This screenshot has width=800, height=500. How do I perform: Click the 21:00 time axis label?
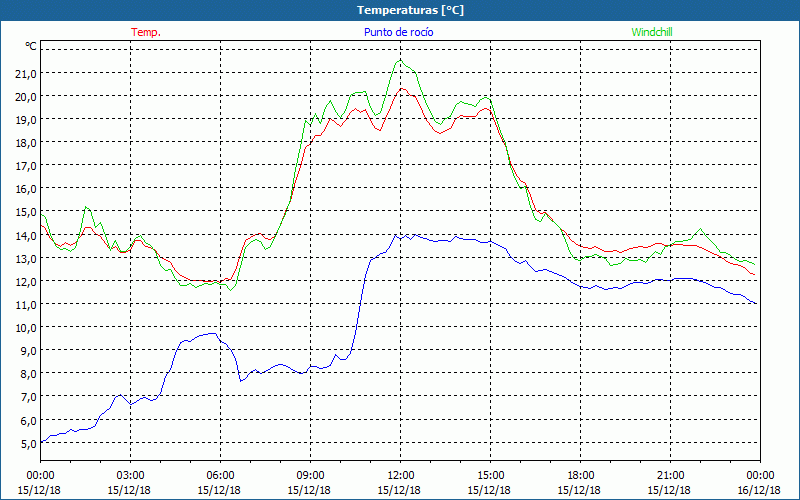[670, 476]
